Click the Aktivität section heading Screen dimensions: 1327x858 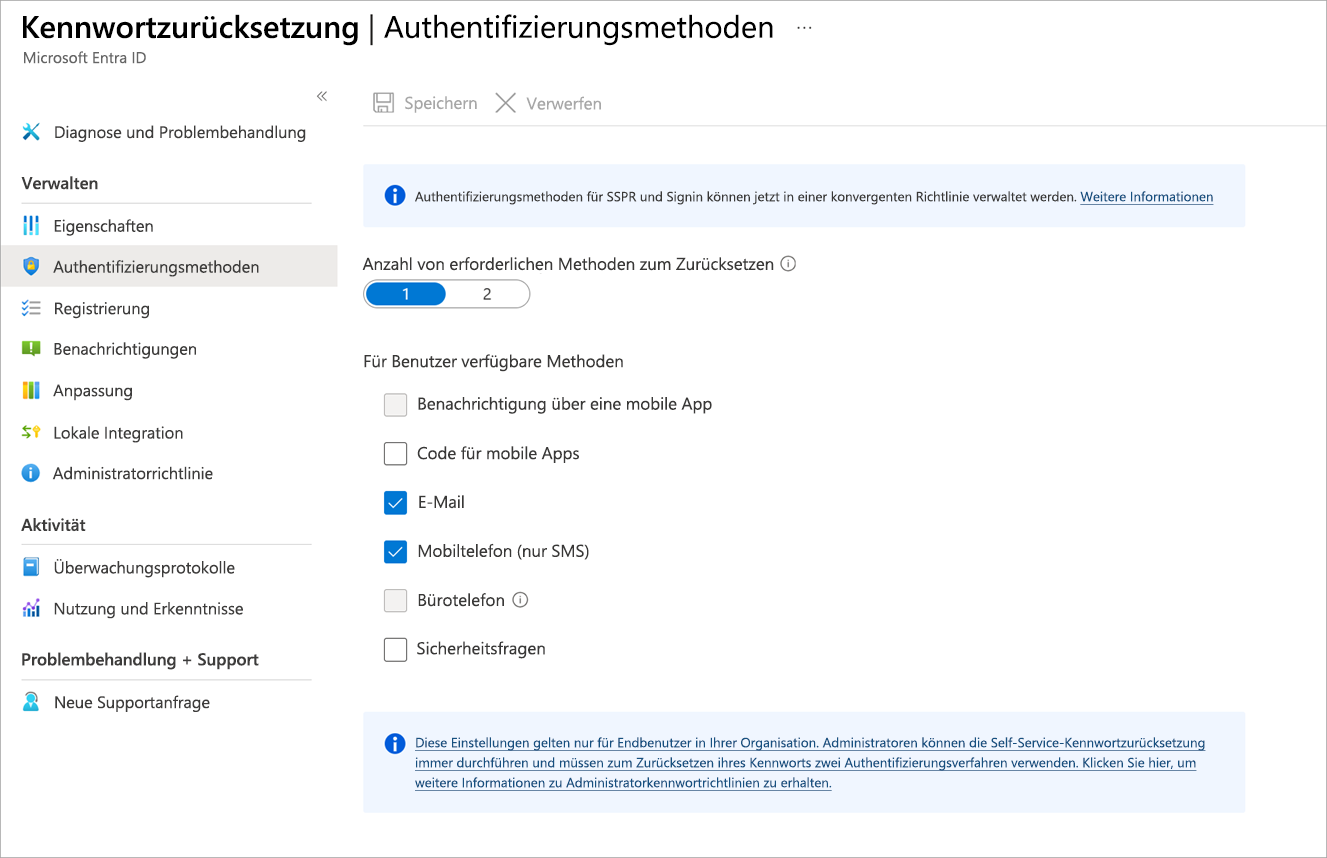(54, 525)
